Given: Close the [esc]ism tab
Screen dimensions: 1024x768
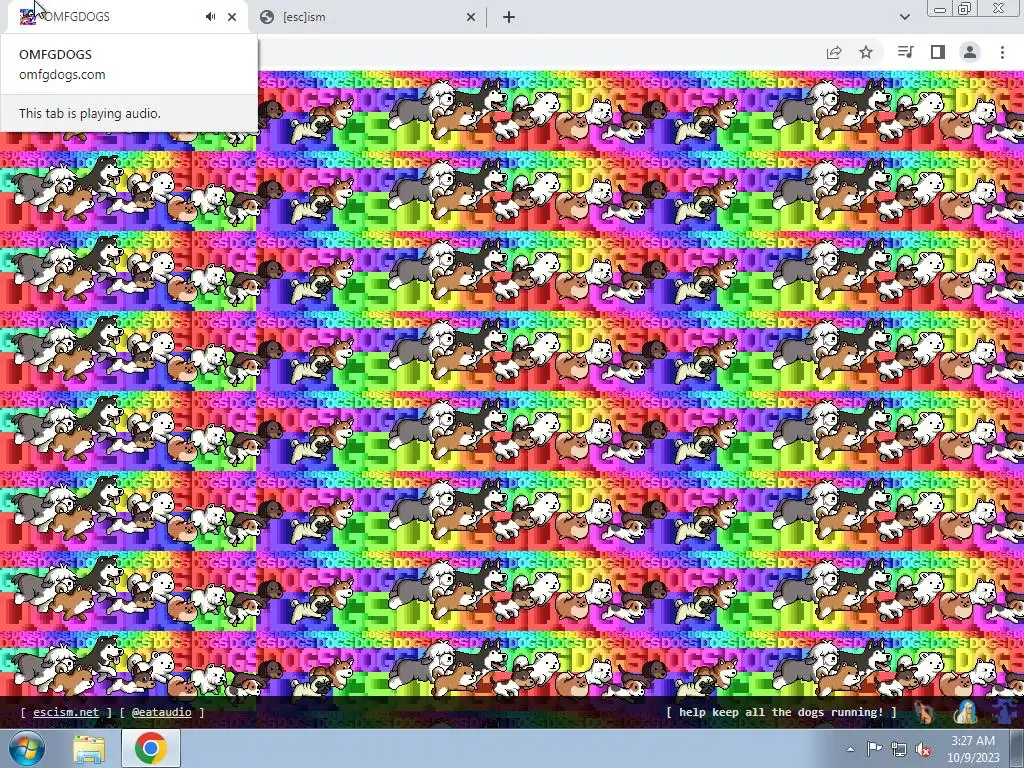Looking at the screenshot, I should pyautogui.click(x=471, y=17).
